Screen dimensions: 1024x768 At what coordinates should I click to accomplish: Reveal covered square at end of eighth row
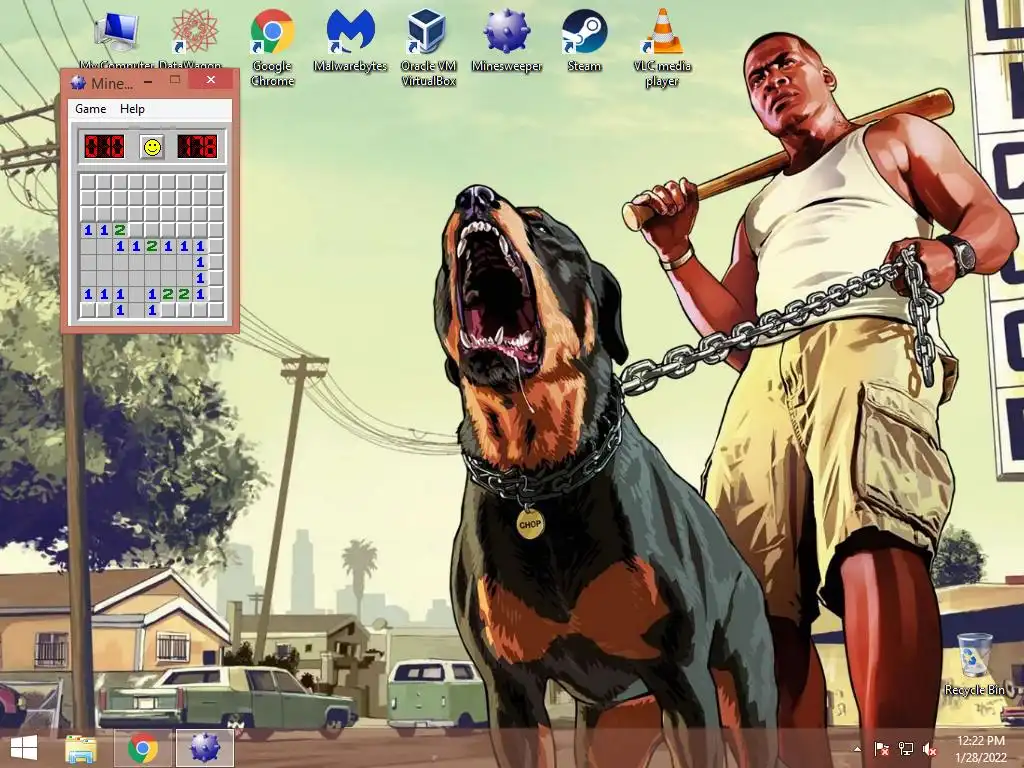click(216, 294)
